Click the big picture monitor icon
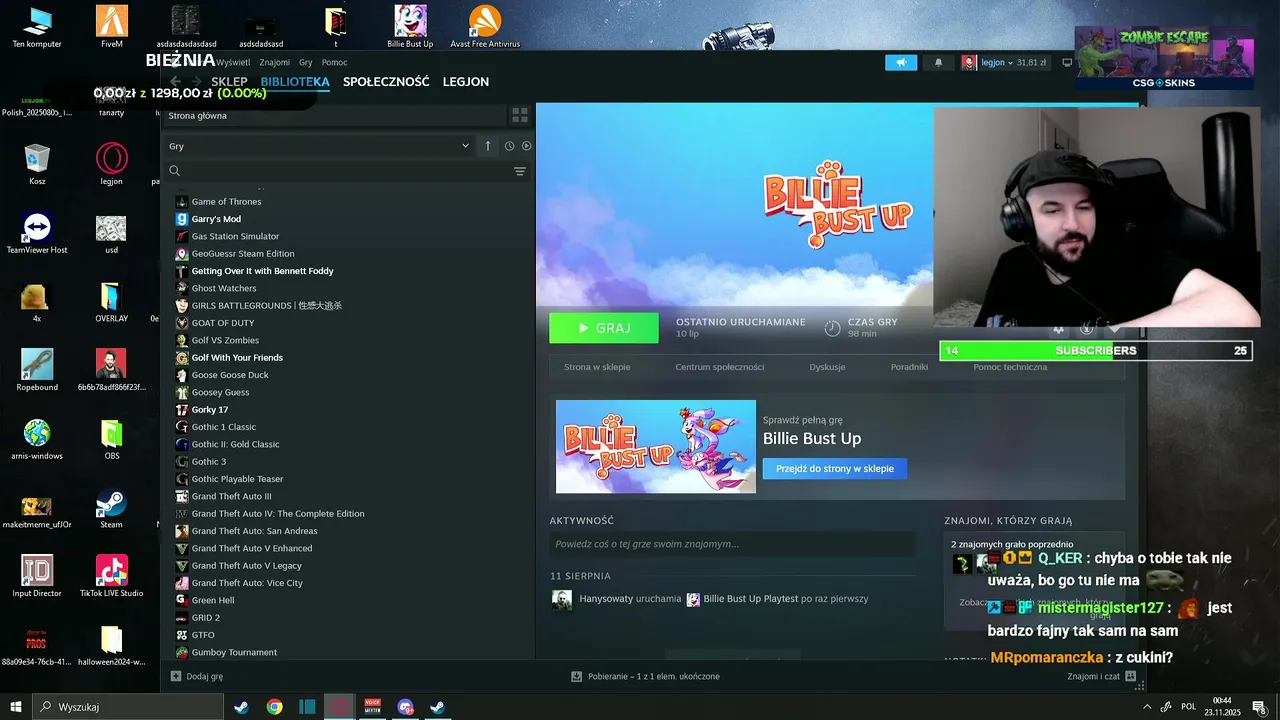1280x720 pixels. [1067, 62]
